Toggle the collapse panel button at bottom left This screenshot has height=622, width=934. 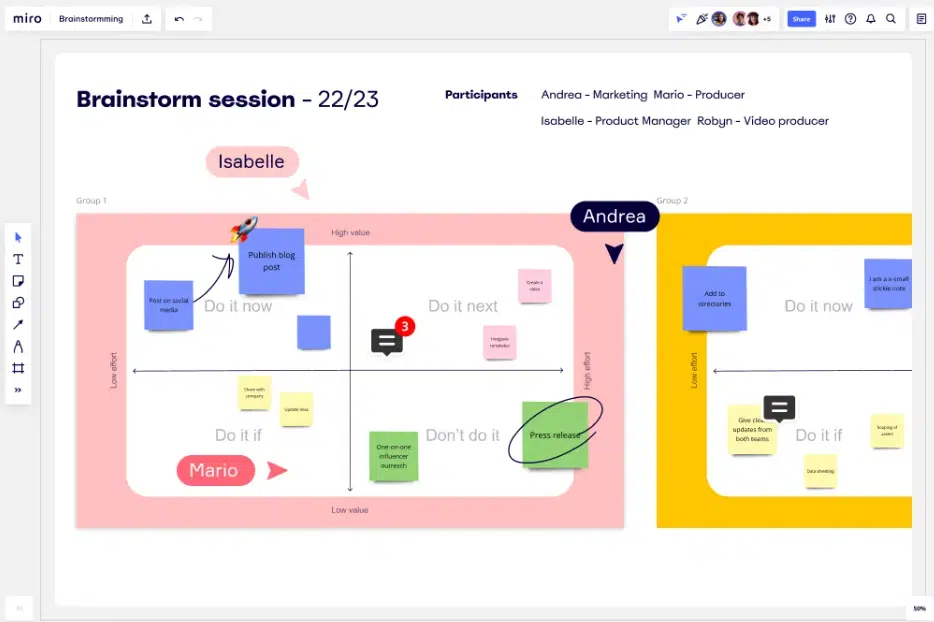[x=18, y=608]
